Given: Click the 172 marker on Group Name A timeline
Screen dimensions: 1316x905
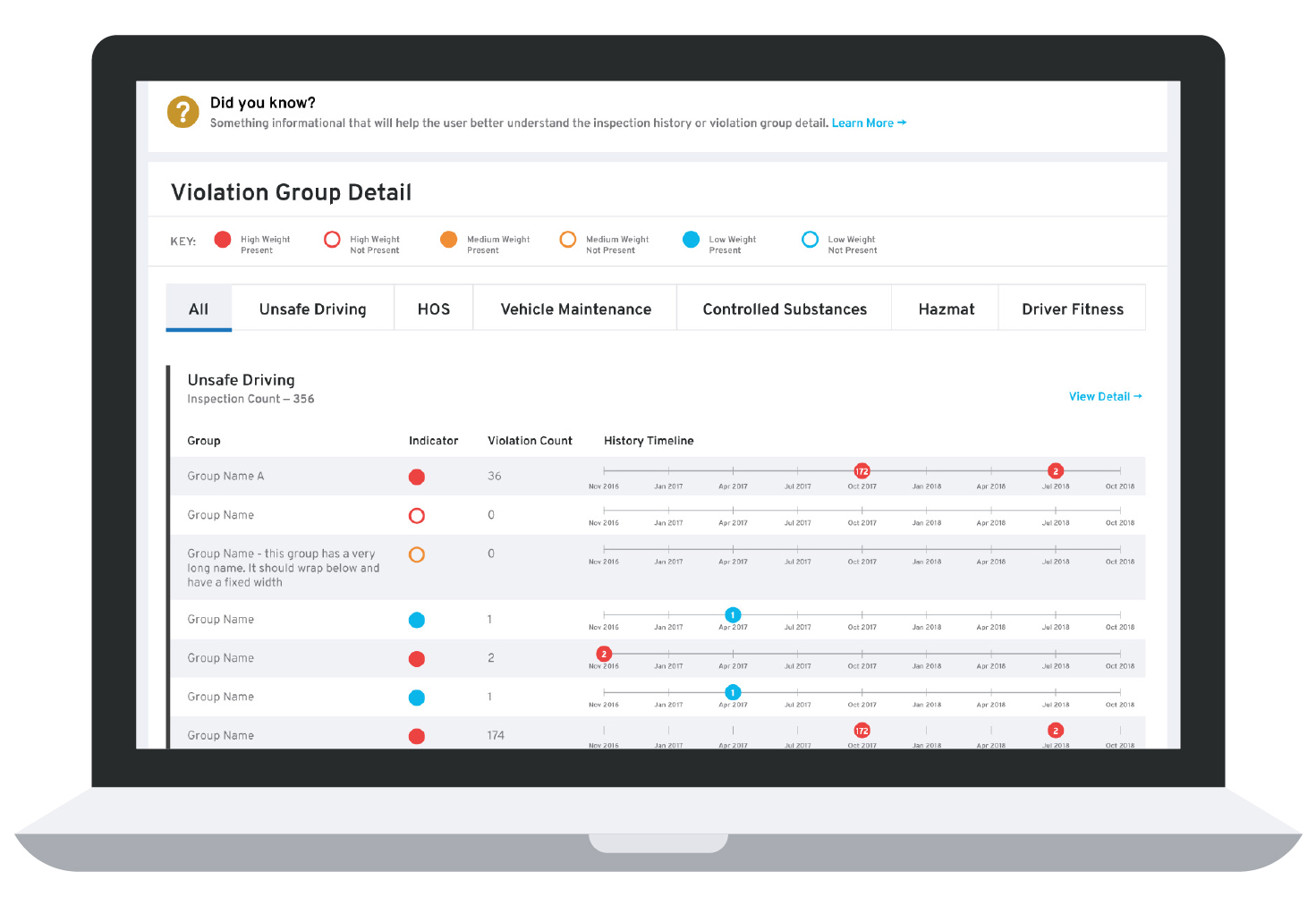Looking at the screenshot, I should [x=862, y=470].
